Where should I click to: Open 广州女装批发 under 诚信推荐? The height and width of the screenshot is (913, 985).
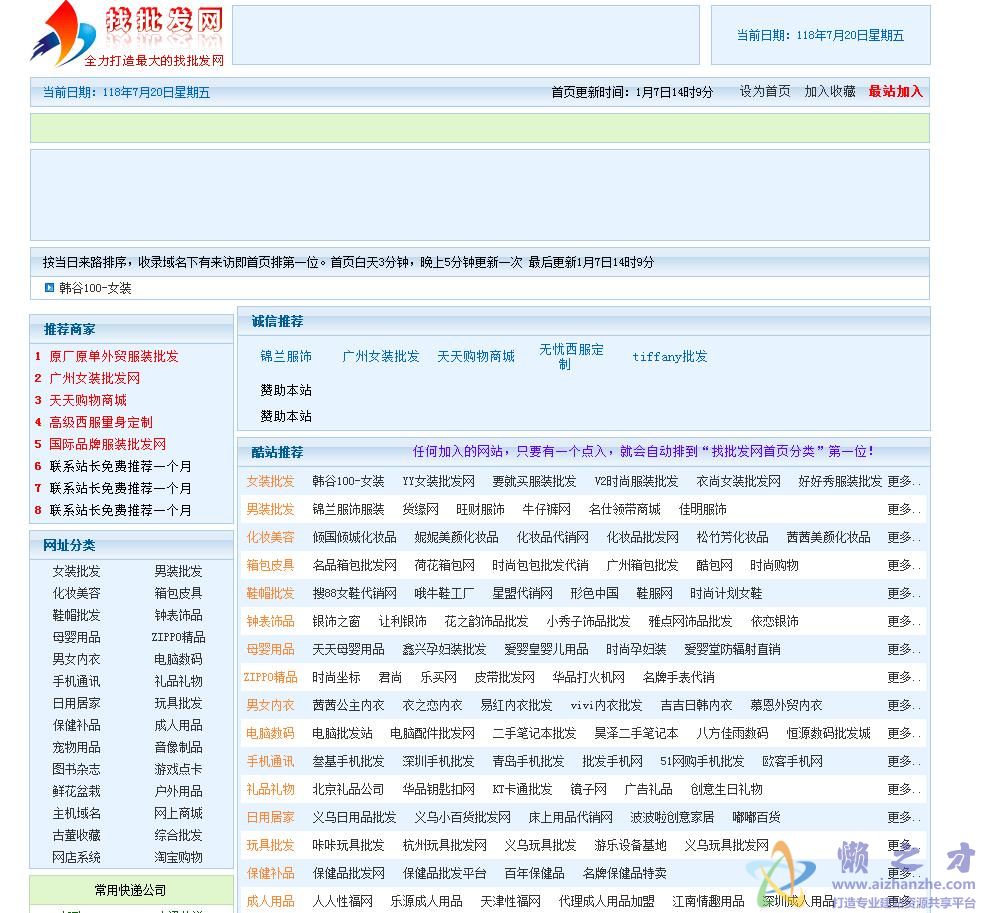tap(381, 356)
